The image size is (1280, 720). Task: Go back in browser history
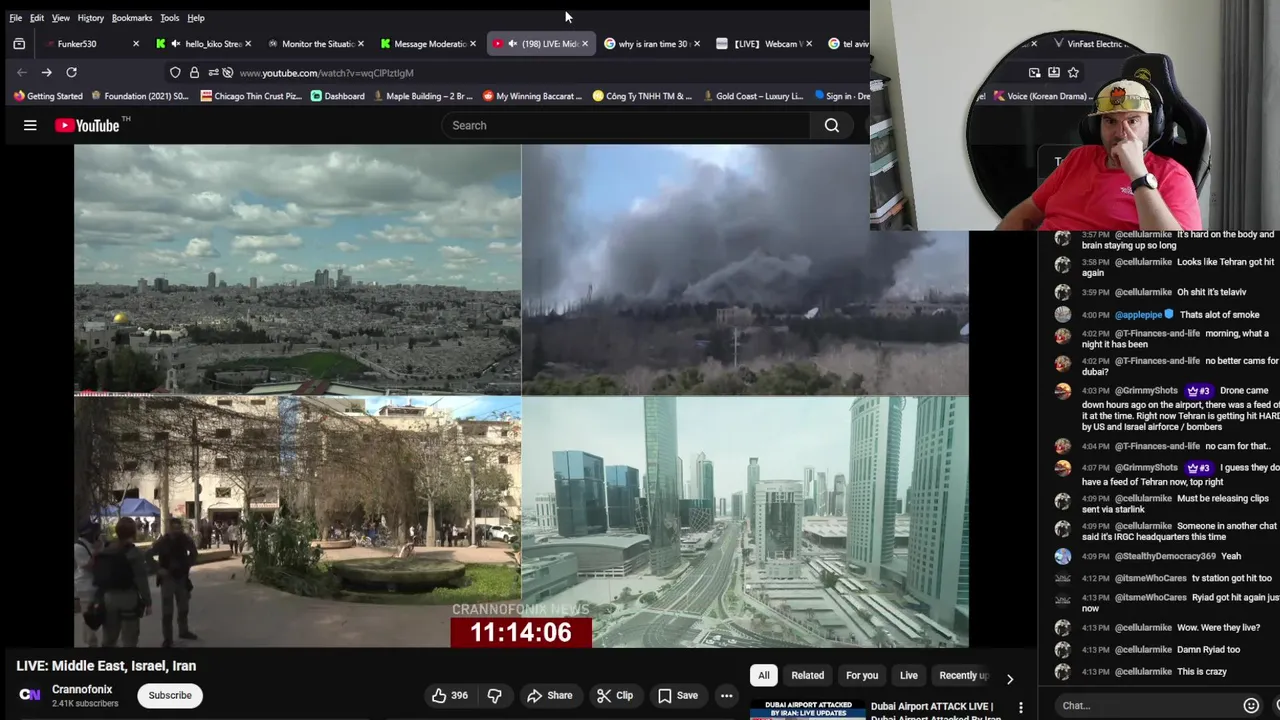pos(22,72)
